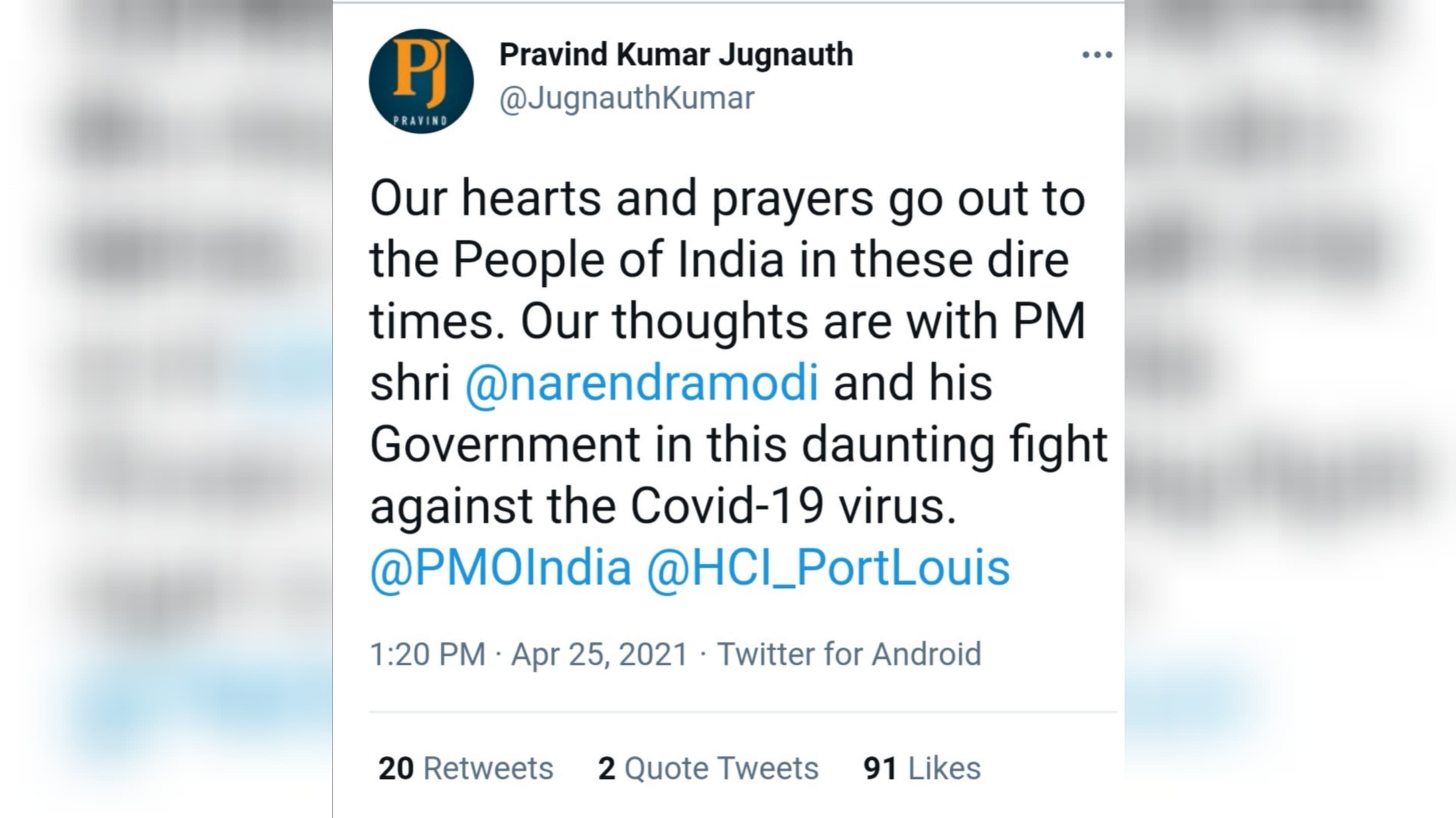Click the blurred area left of the tweet
Image resolution: width=1456 pixels, height=818 pixels.
pos(170,395)
